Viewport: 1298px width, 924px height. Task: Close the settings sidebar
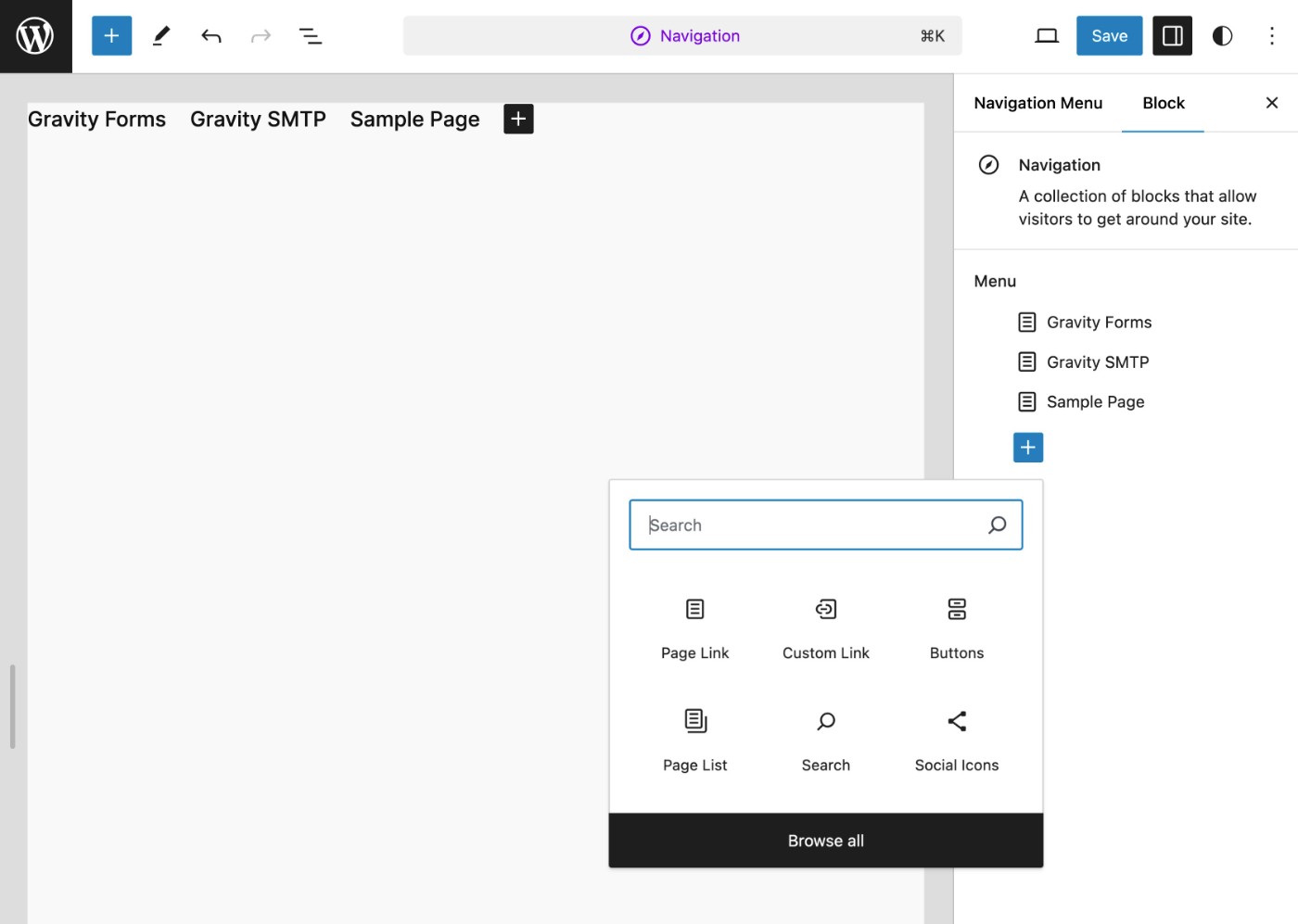[1272, 103]
